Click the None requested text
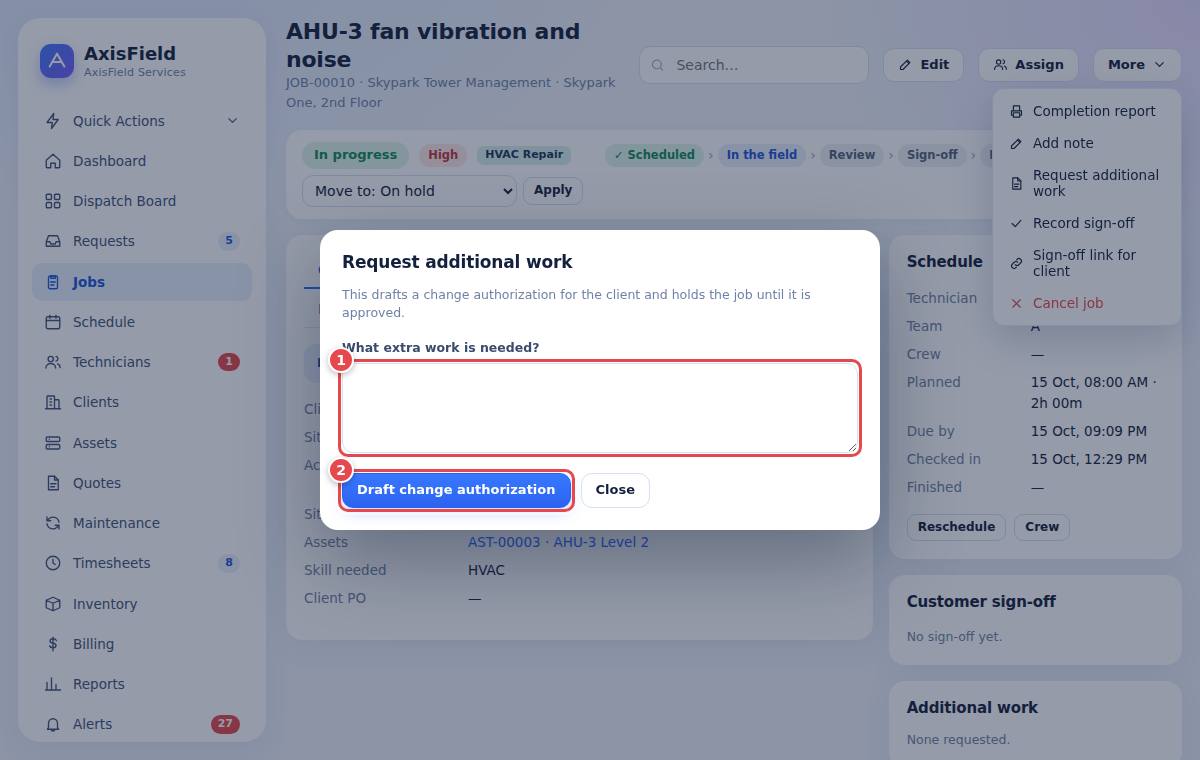The image size is (1200, 760). pyautogui.click(x=958, y=740)
